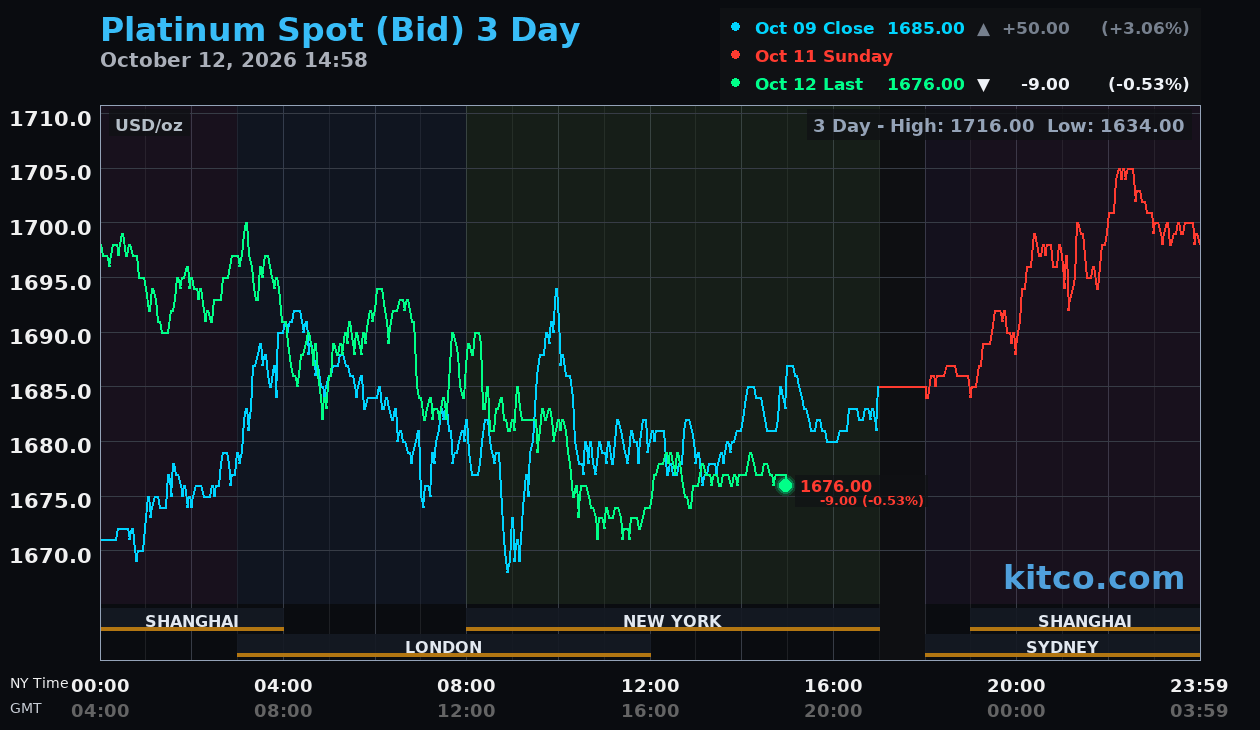Click the 1700.0 price axis label
This screenshot has height=730, width=1260.
(51, 228)
